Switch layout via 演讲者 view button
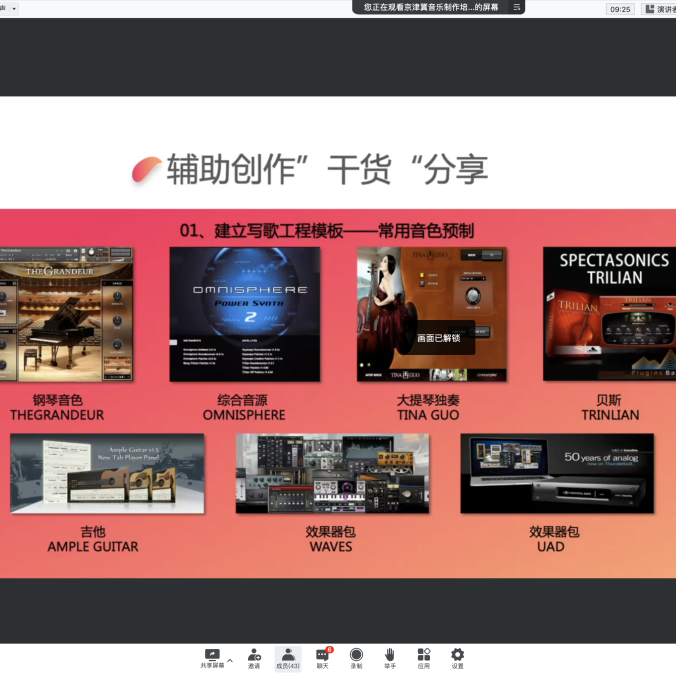Screen dimensions: 676x675 tap(660, 9)
